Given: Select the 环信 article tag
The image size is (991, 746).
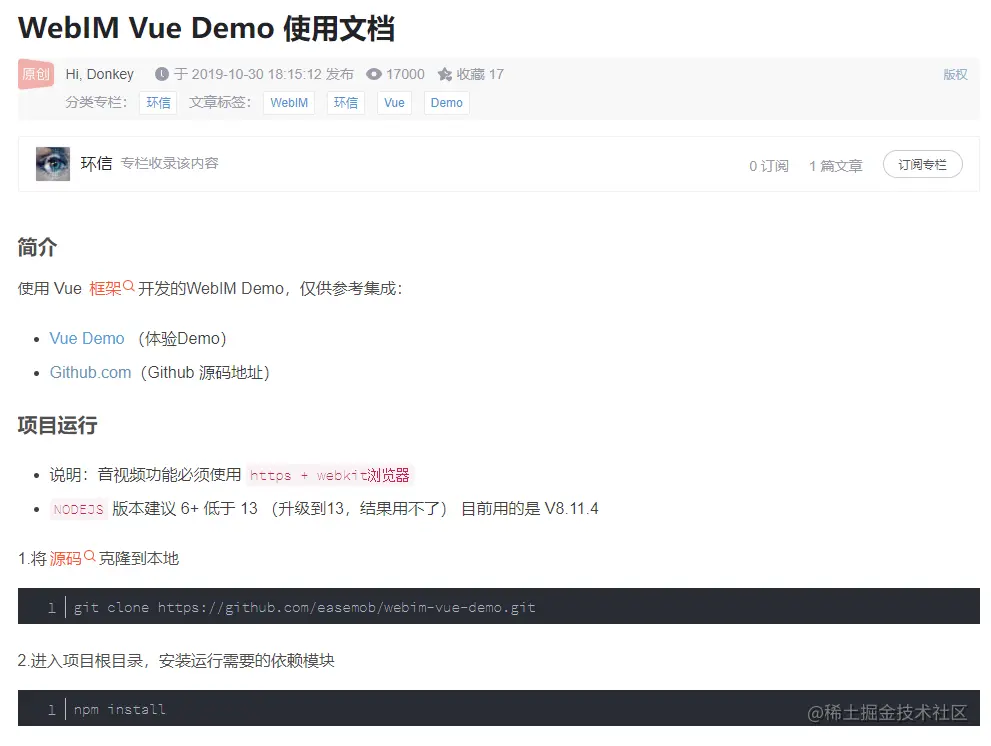Looking at the screenshot, I should point(346,102).
